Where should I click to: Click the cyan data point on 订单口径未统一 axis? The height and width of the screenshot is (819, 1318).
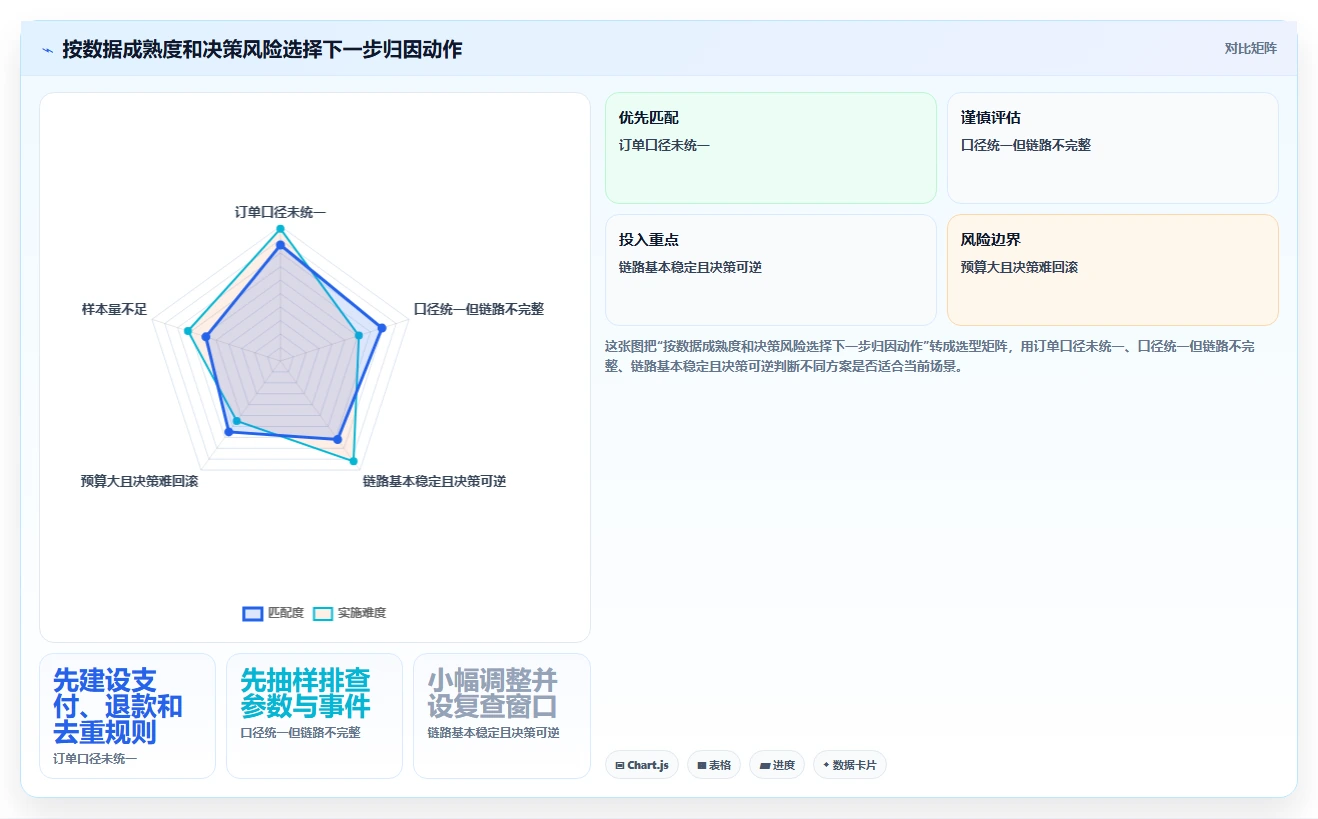tap(280, 229)
